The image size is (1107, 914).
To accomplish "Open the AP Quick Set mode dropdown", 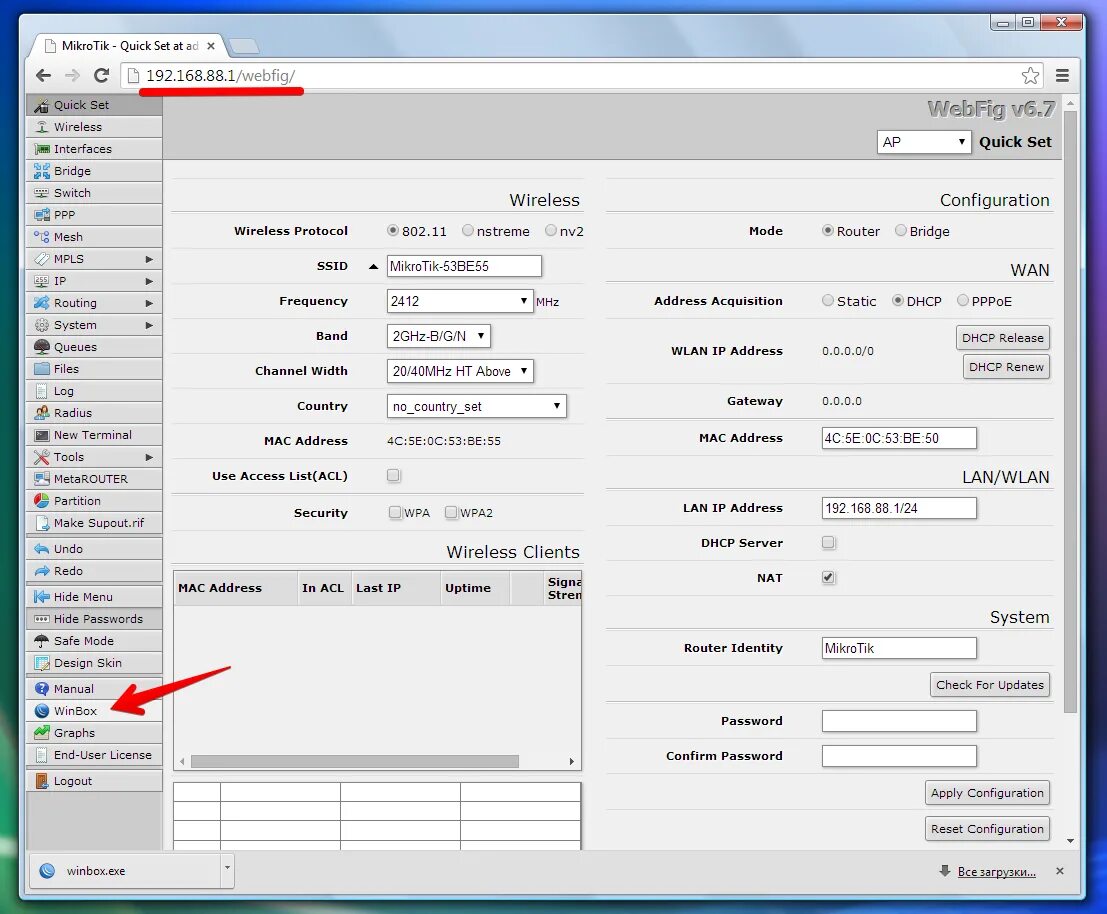I will point(923,142).
